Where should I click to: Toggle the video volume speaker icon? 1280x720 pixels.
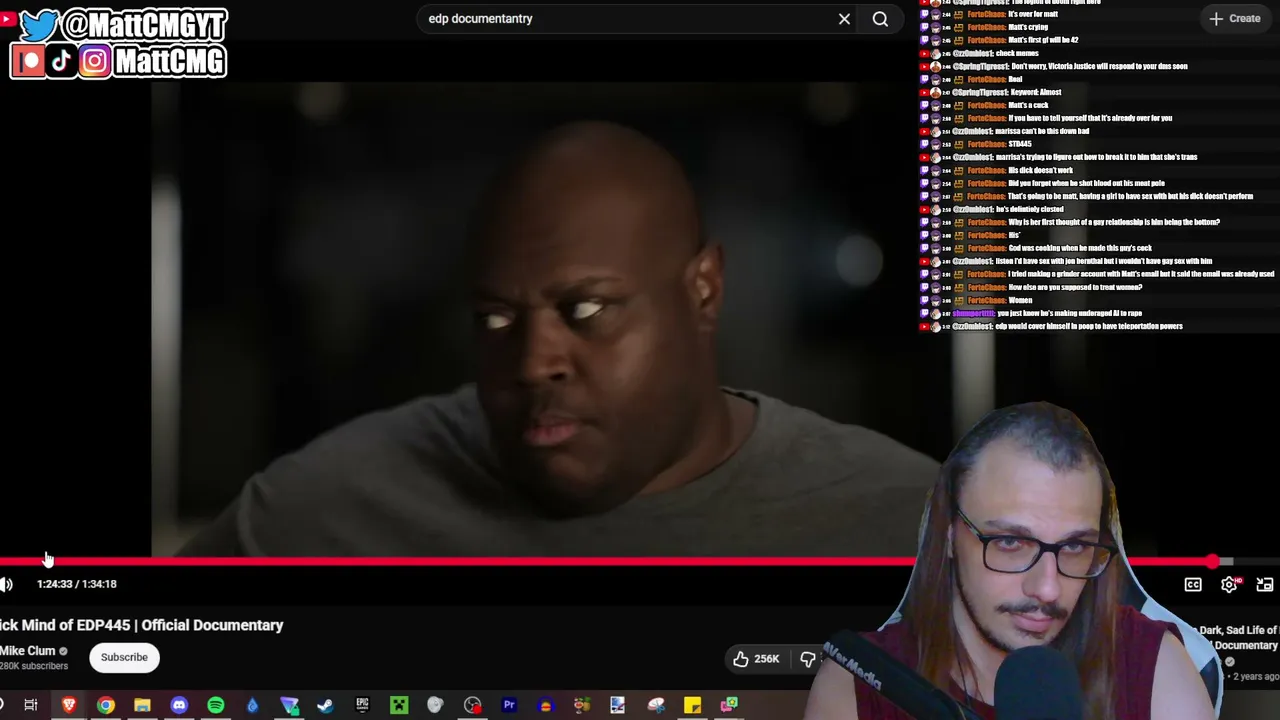[7, 584]
